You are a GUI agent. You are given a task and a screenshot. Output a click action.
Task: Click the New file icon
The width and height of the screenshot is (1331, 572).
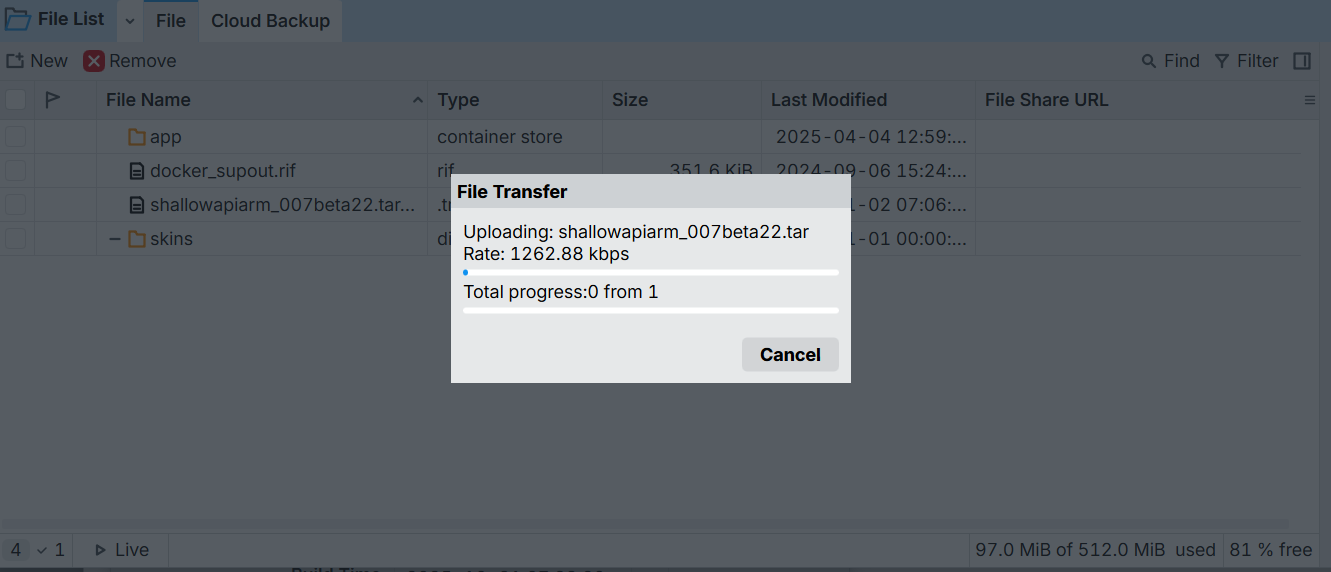15,61
